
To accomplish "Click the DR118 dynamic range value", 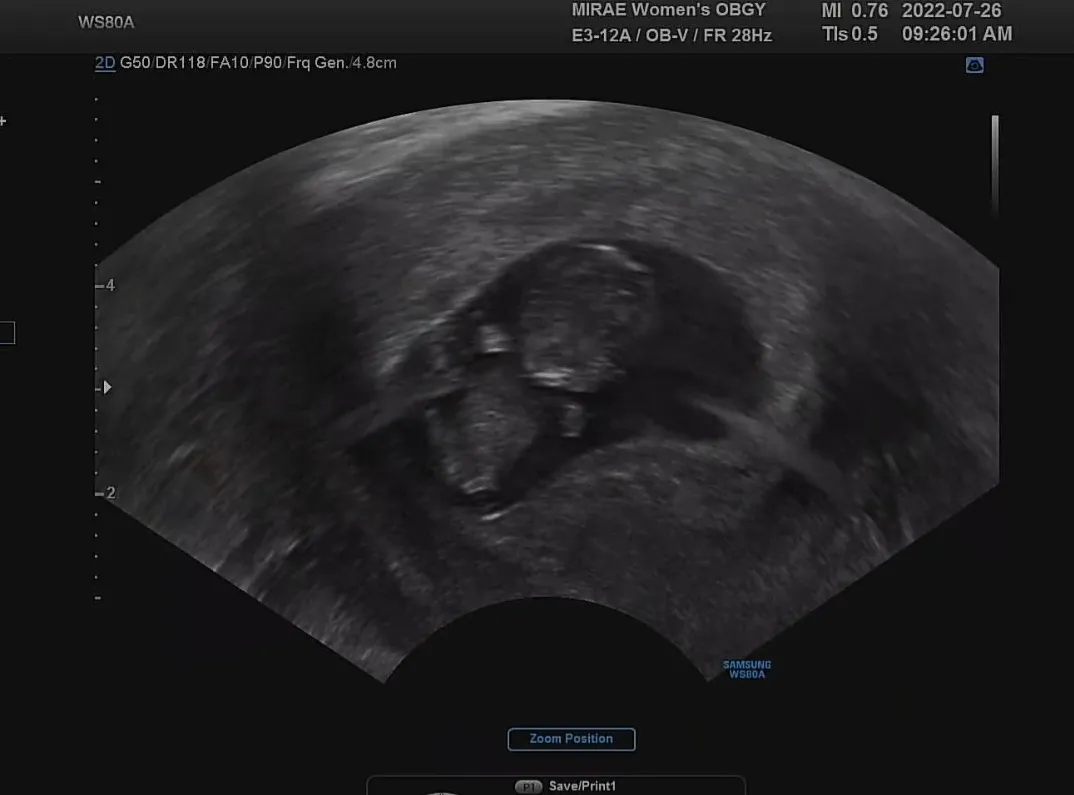I will 180,63.
